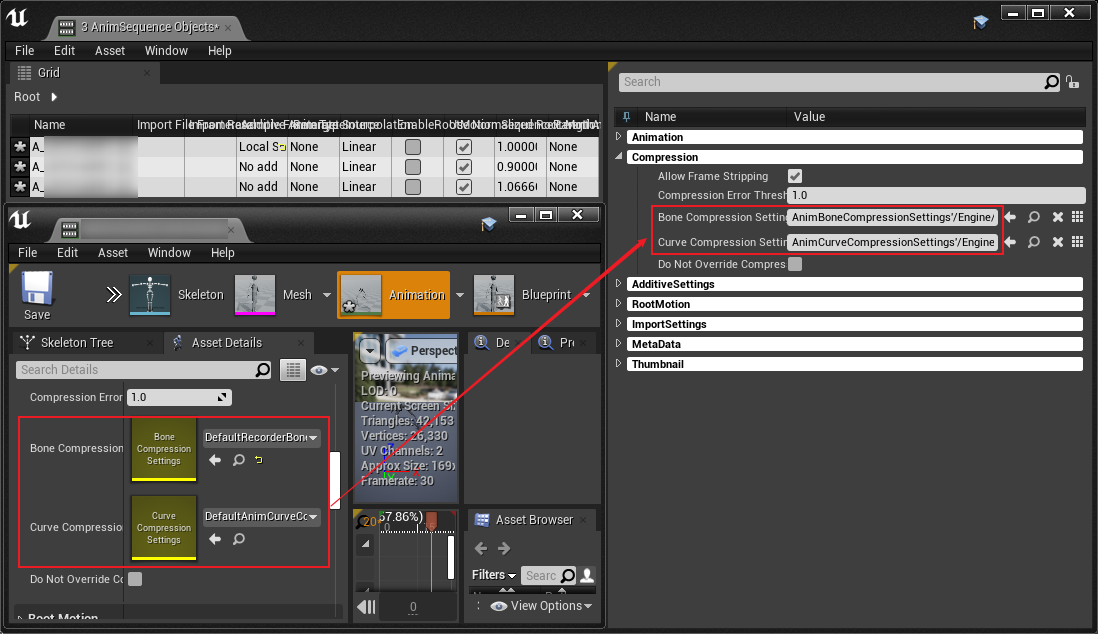This screenshot has width=1098, height=634.
Task: Click the Blueprint mode icon
Action: (x=494, y=295)
